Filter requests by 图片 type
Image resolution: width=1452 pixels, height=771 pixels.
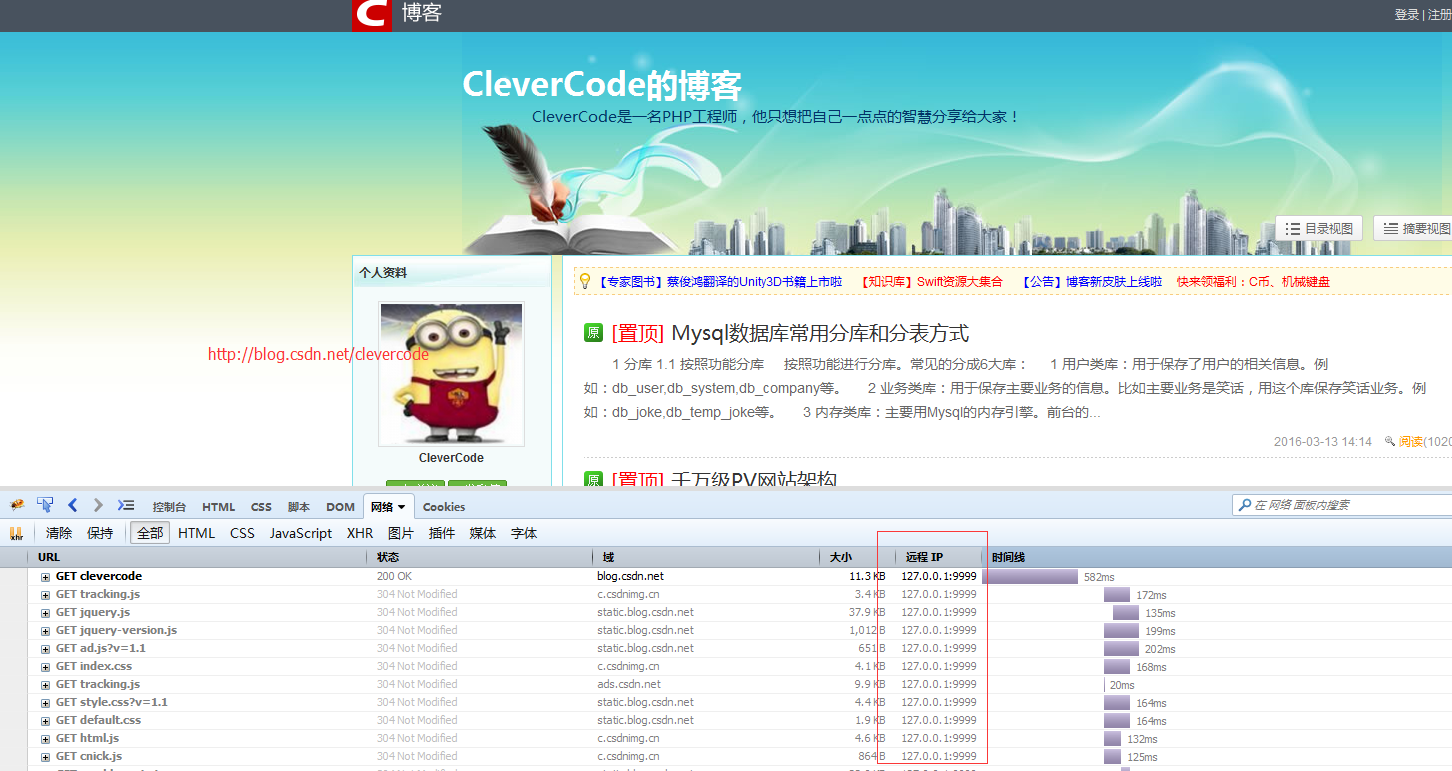pyautogui.click(x=401, y=533)
